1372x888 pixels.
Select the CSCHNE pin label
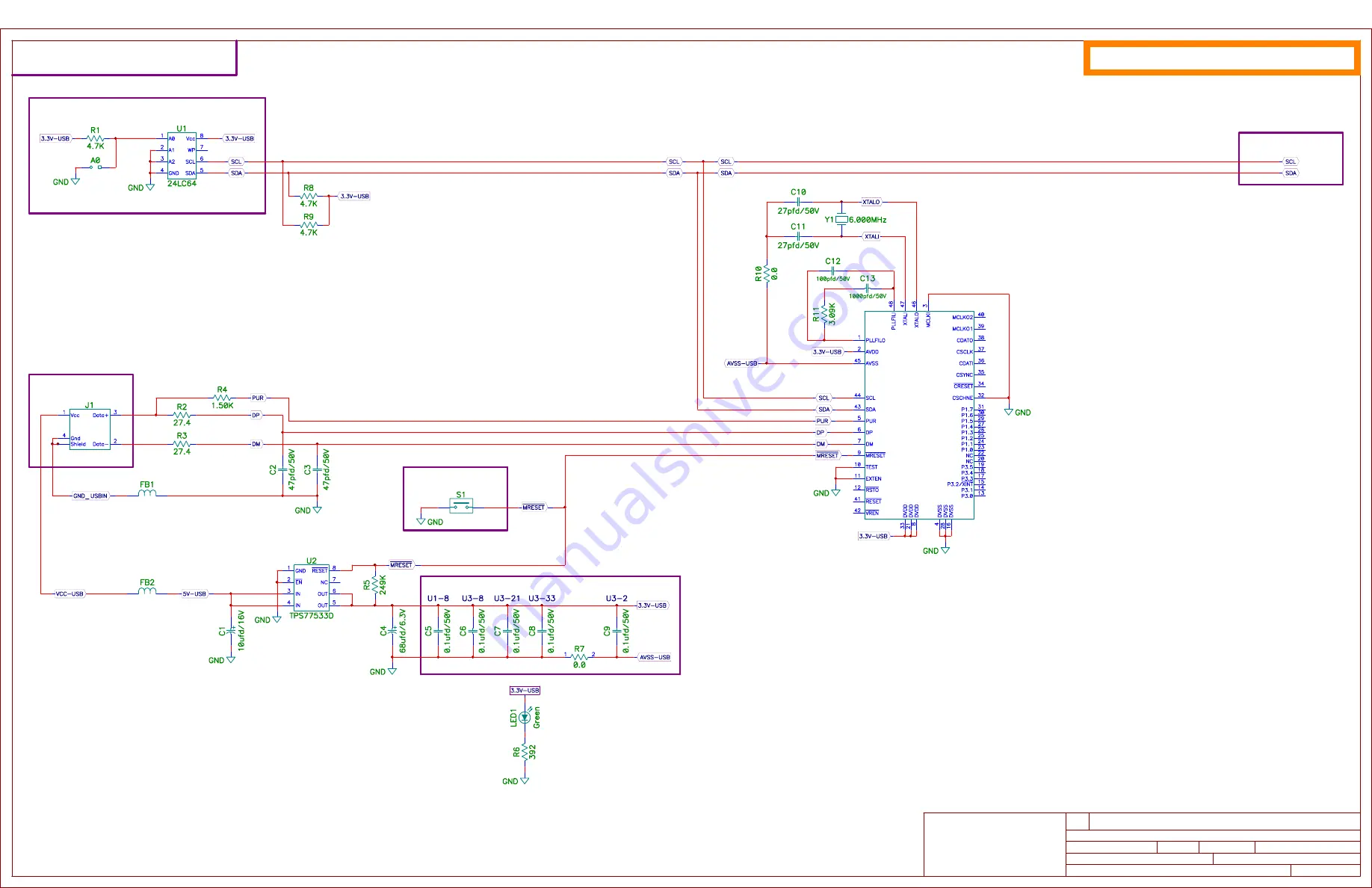point(962,398)
